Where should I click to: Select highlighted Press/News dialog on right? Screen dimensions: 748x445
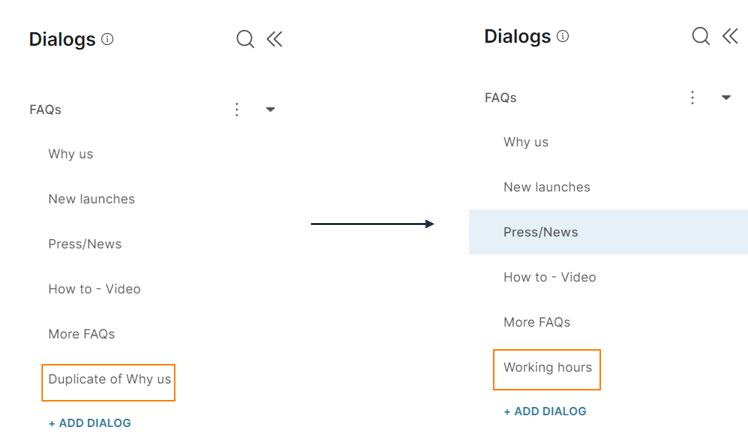tap(608, 232)
